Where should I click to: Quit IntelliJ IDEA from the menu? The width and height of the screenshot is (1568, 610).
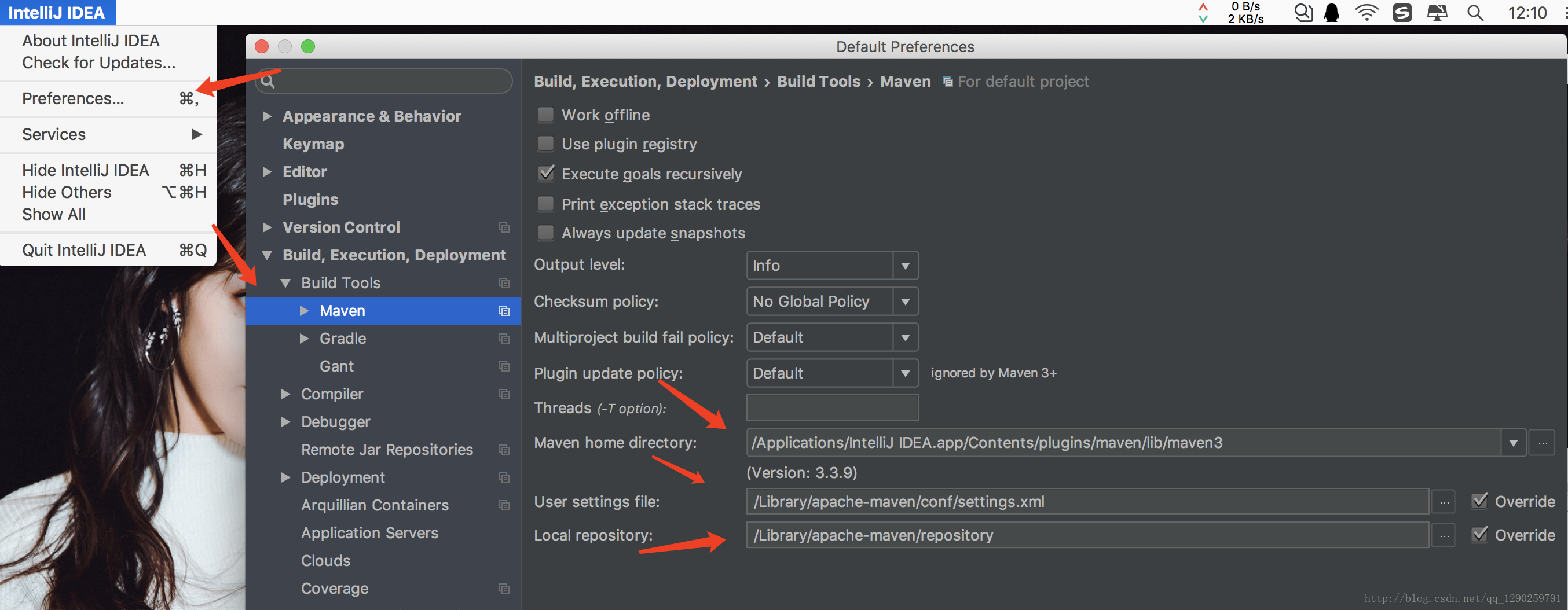click(x=108, y=250)
